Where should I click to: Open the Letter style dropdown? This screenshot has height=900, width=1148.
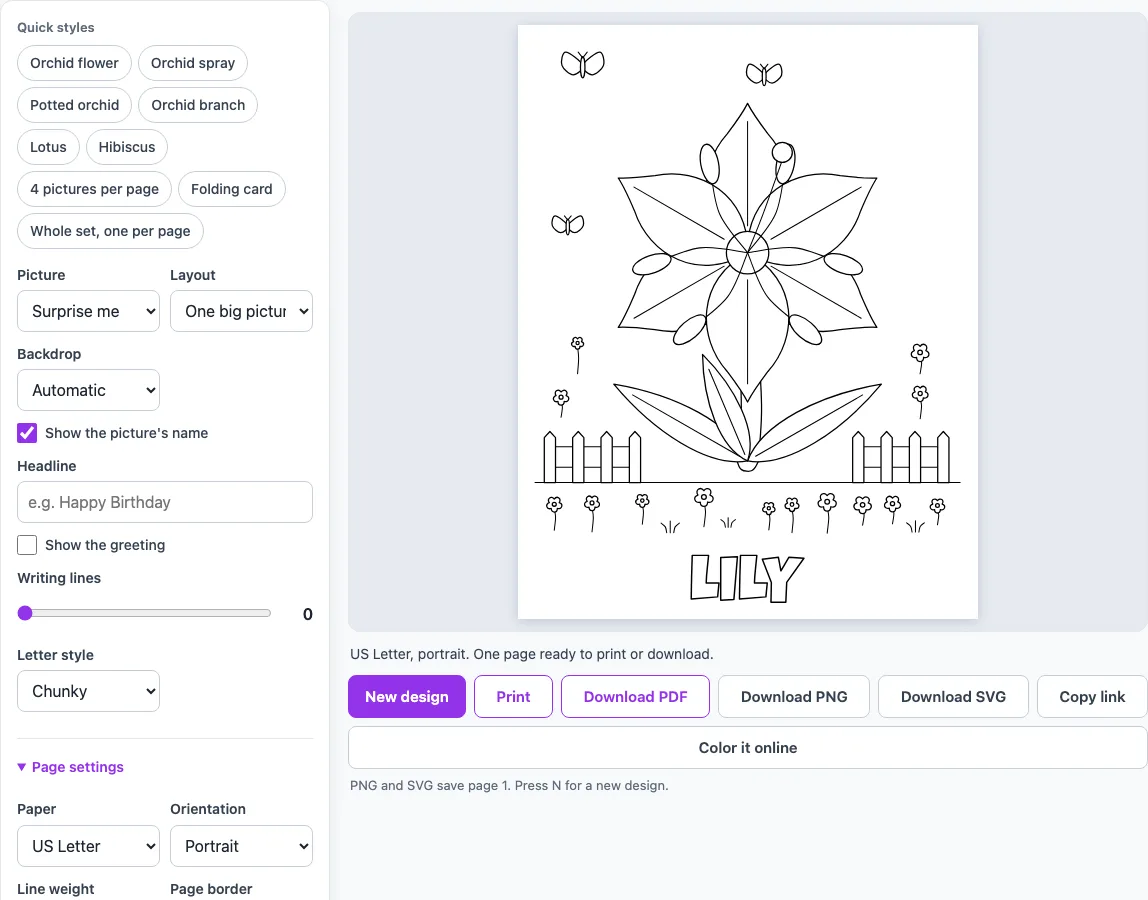point(89,691)
